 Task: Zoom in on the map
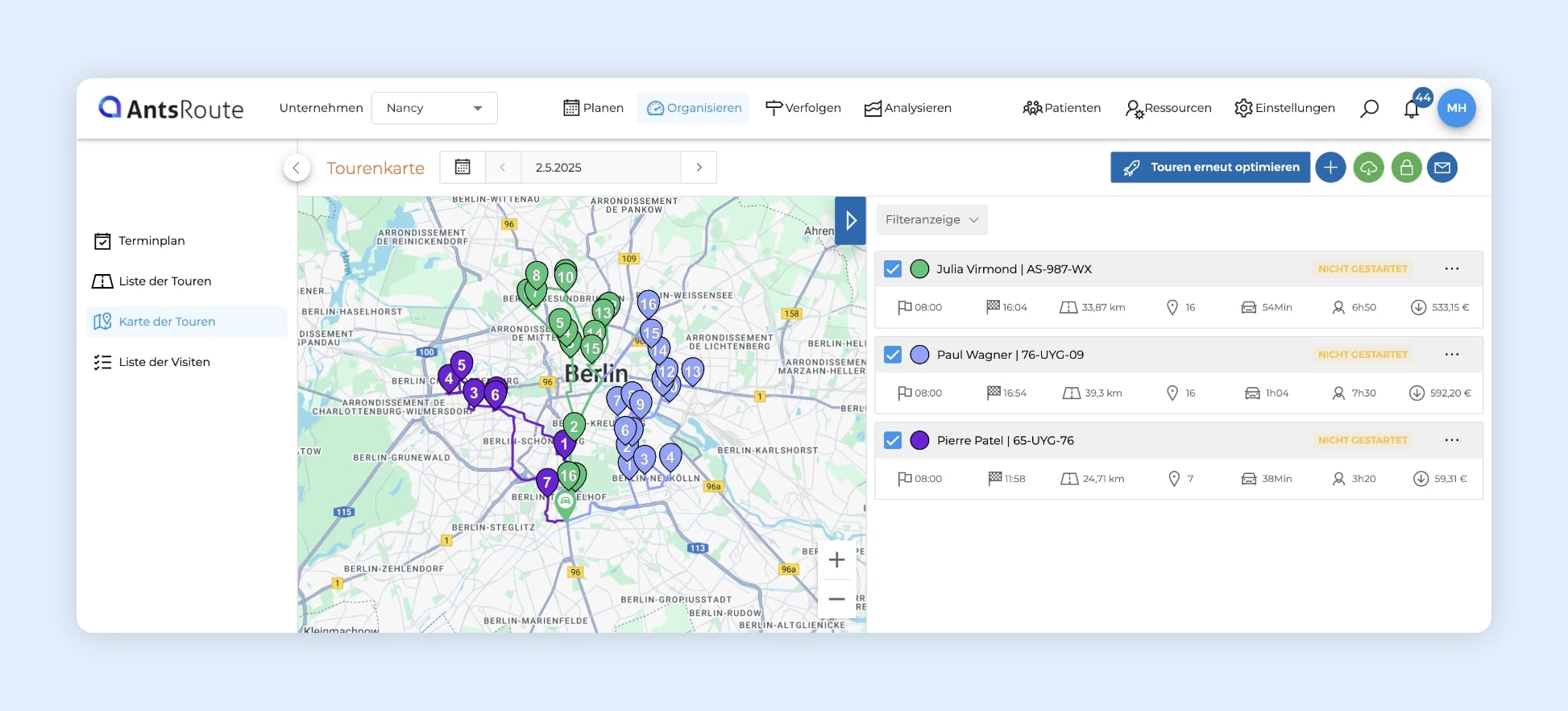(x=836, y=559)
